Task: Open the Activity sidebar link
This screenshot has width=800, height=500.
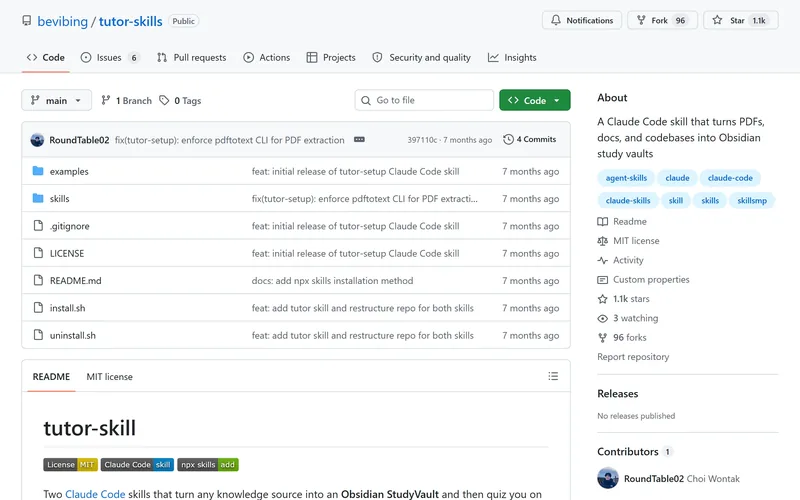Action: pyautogui.click(x=620, y=260)
